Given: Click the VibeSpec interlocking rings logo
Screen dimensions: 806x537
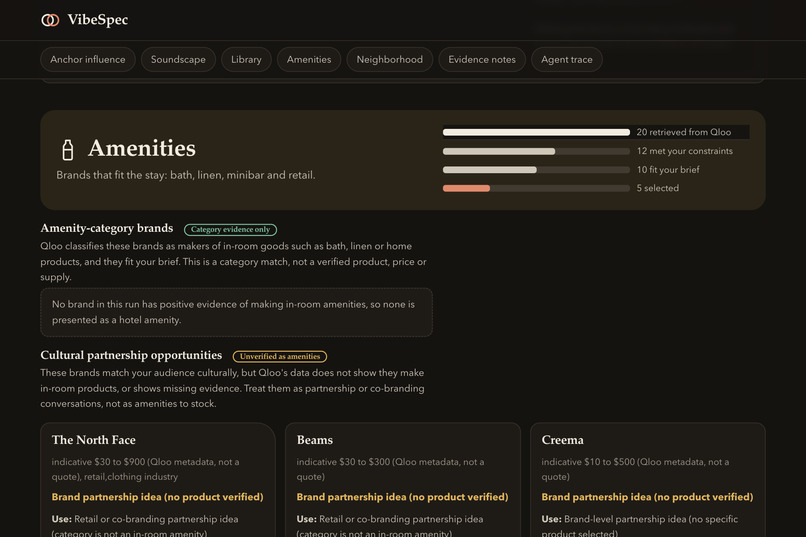Looking at the screenshot, I should click(50, 20).
